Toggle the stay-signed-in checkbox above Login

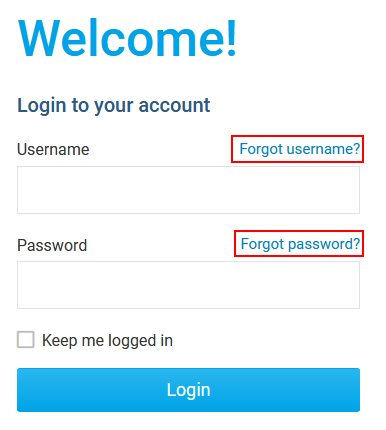(26, 340)
